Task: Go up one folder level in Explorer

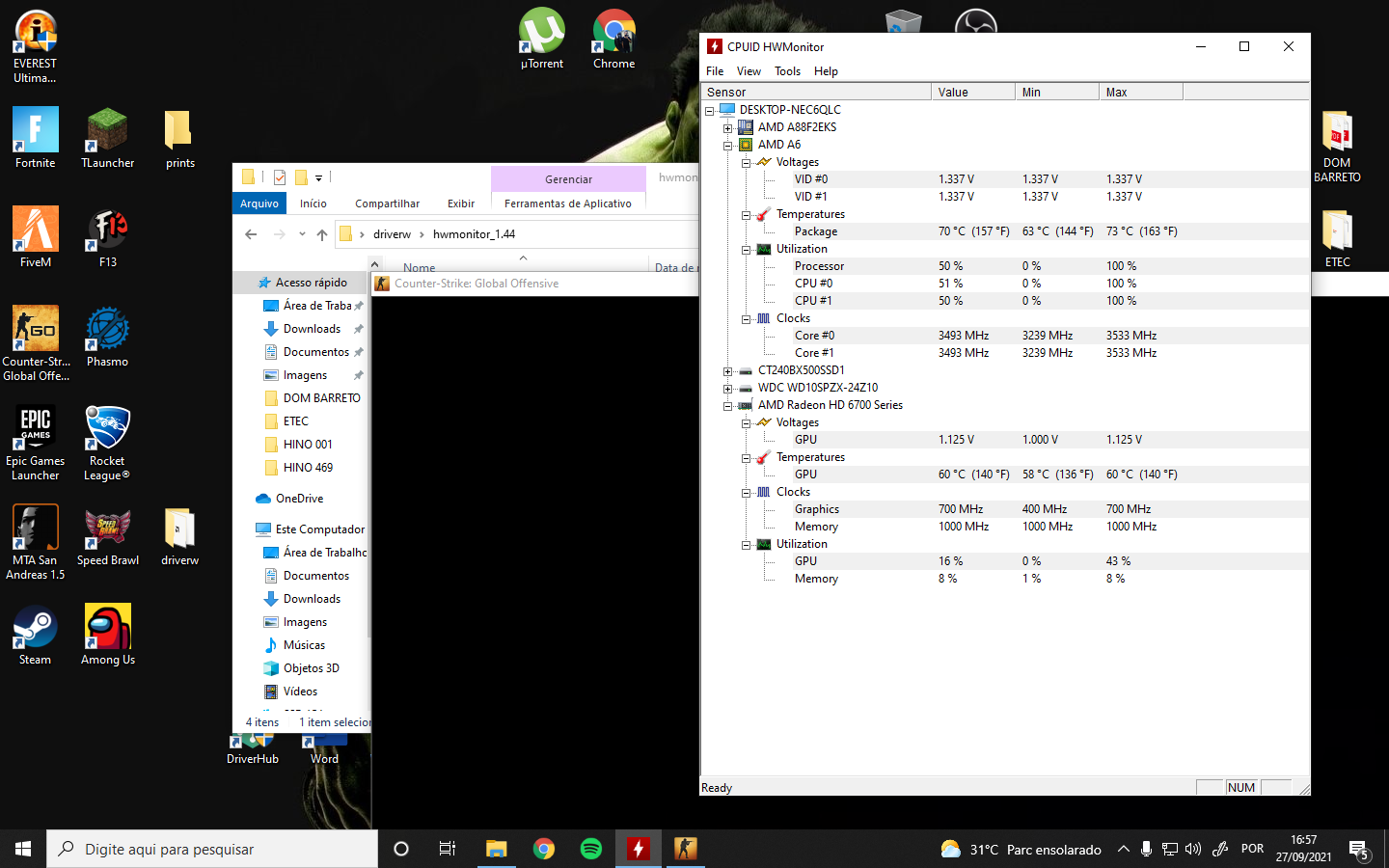Action: point(322,234)
